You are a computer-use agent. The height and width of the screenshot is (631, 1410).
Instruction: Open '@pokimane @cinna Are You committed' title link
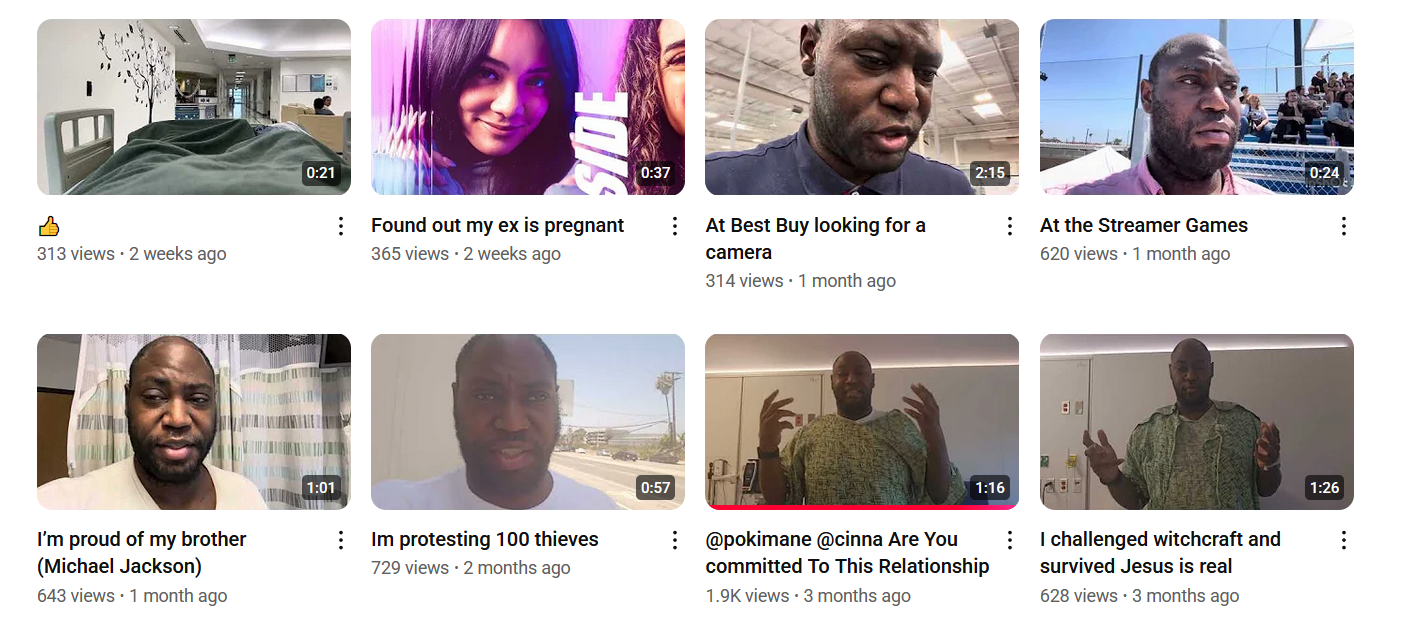[847, 552]
